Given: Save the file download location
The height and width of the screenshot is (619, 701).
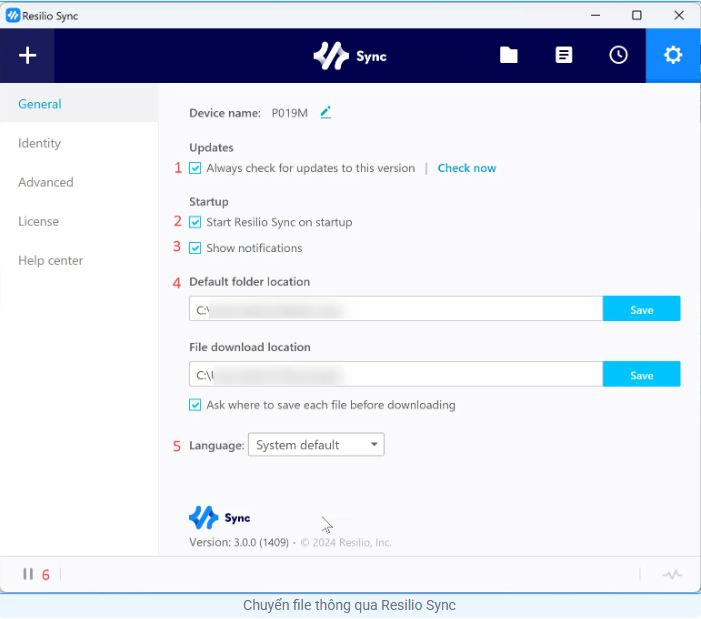Looking at the screenshot, I should (x=642, y=374).
